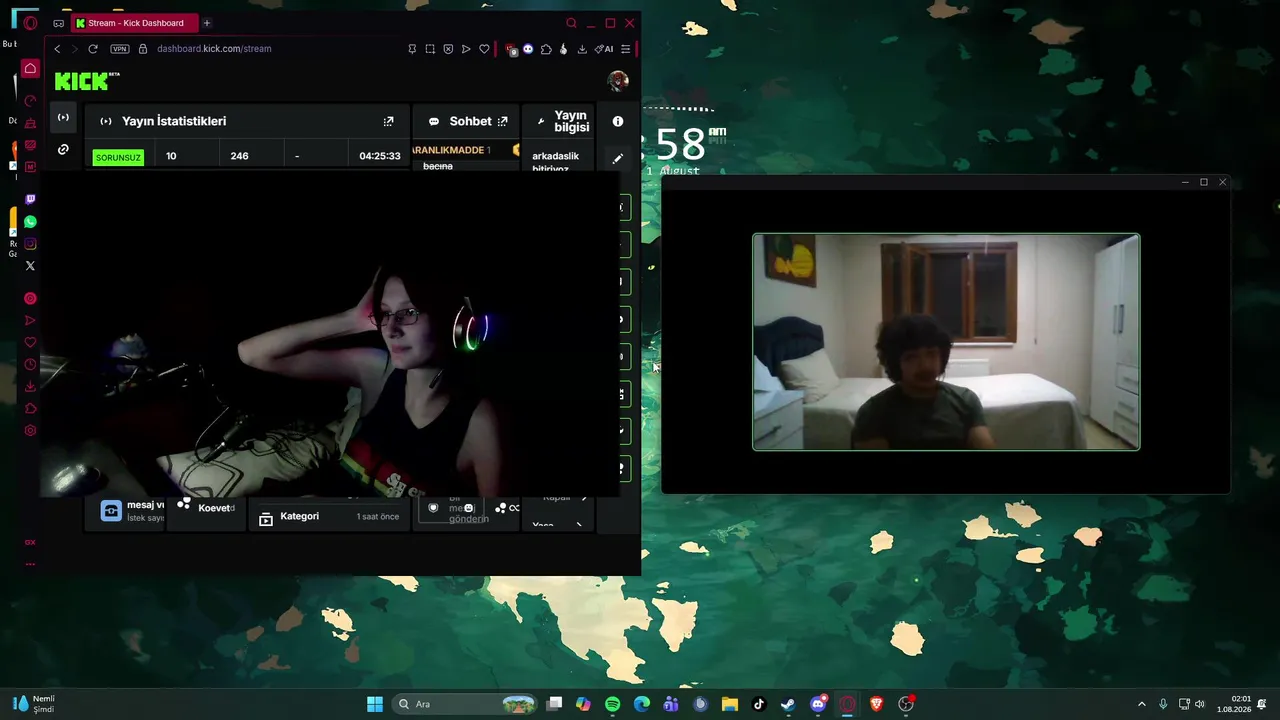
Task: Click the Yayın bilgisi panel header
Action: coord(558,121)
